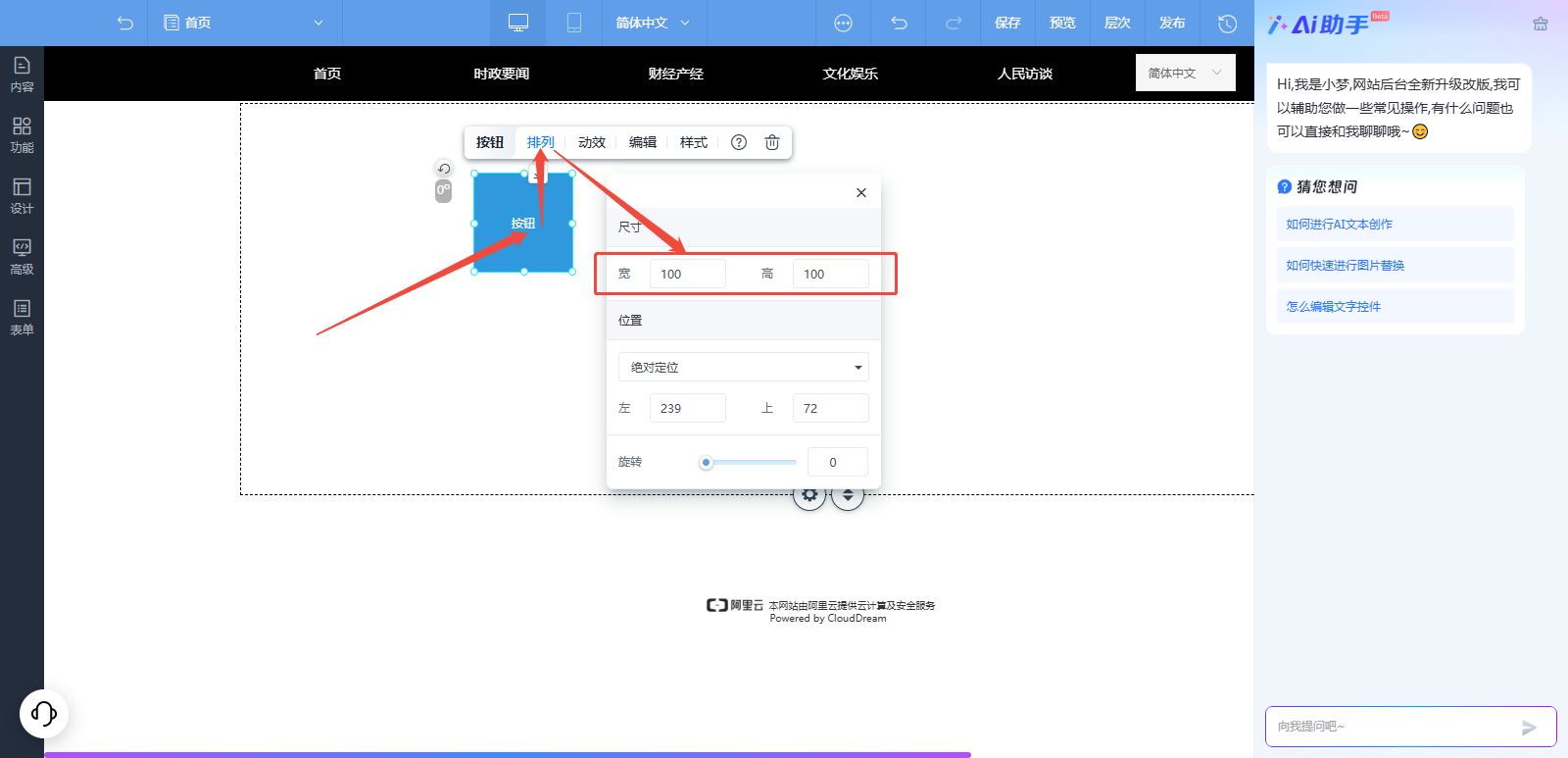
Task: Click the 预览 button
Action: (1062, 23)
